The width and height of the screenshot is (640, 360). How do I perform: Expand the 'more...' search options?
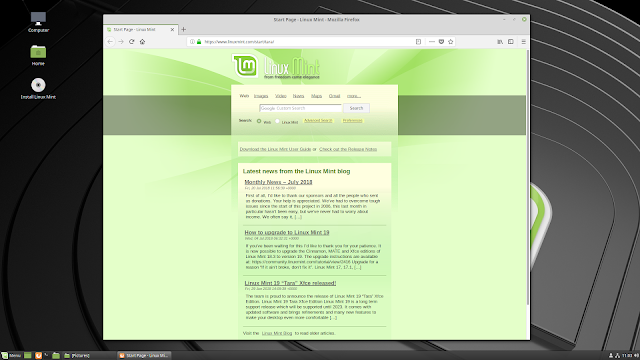pos(354,96)
